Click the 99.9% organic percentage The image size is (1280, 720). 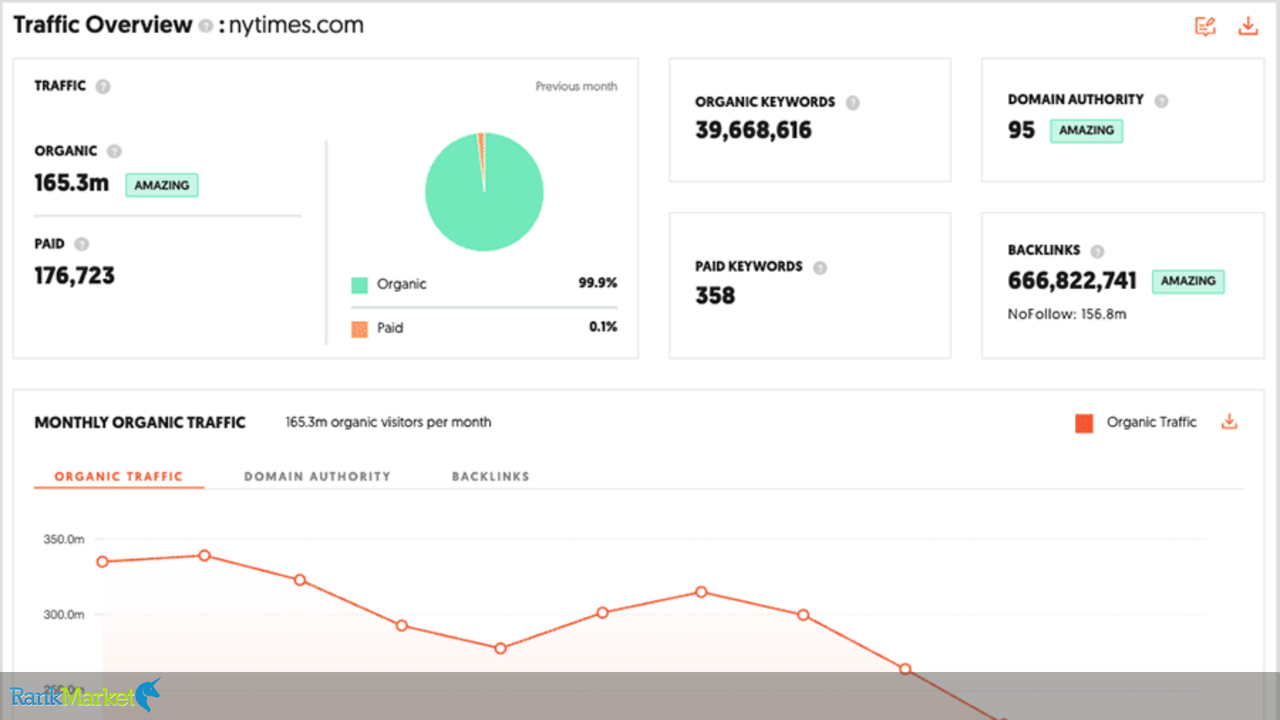point(597,284)
